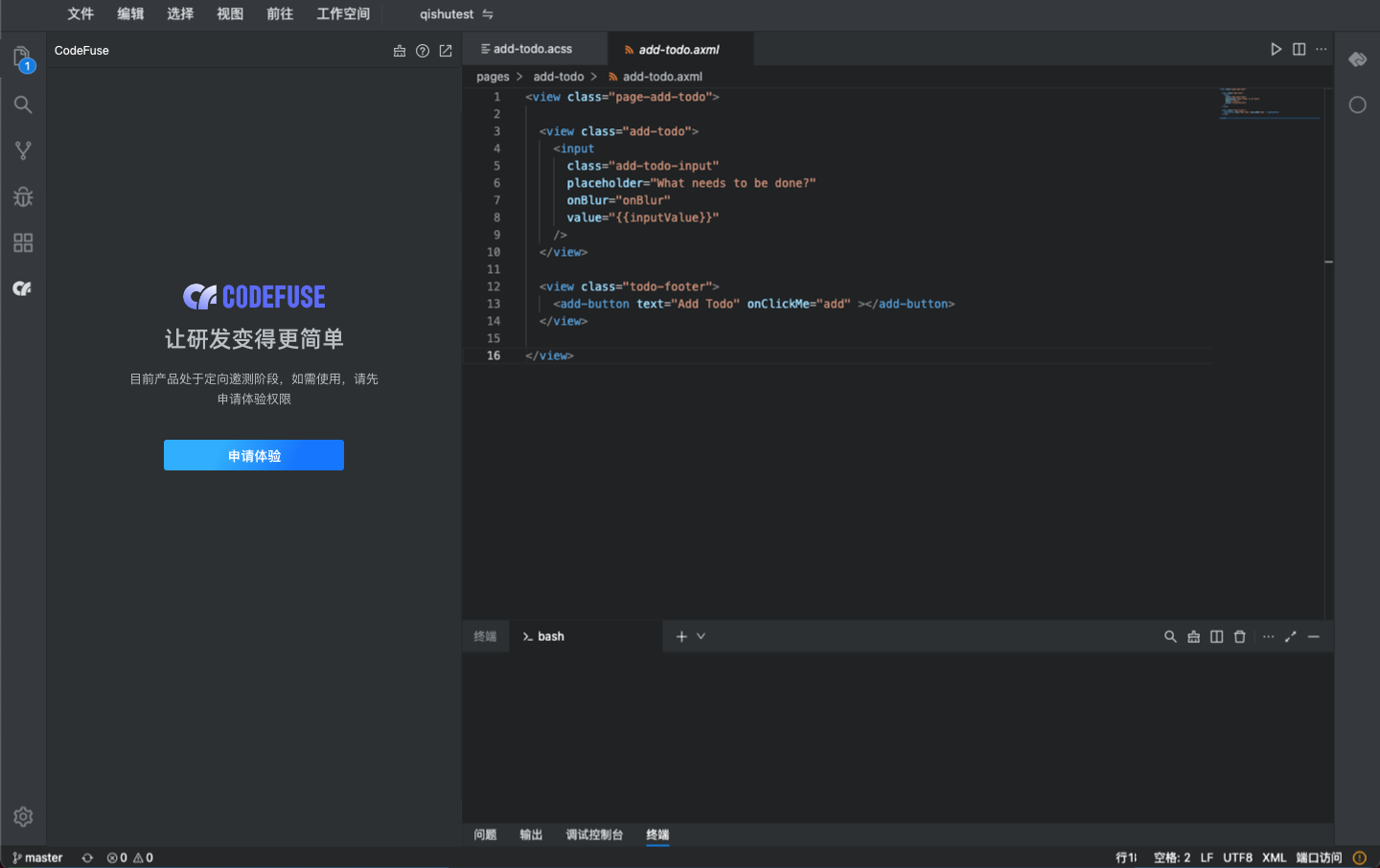Screen dimensions: 1380x868
Task: Click the 申请体验 button
Action: 254,455
